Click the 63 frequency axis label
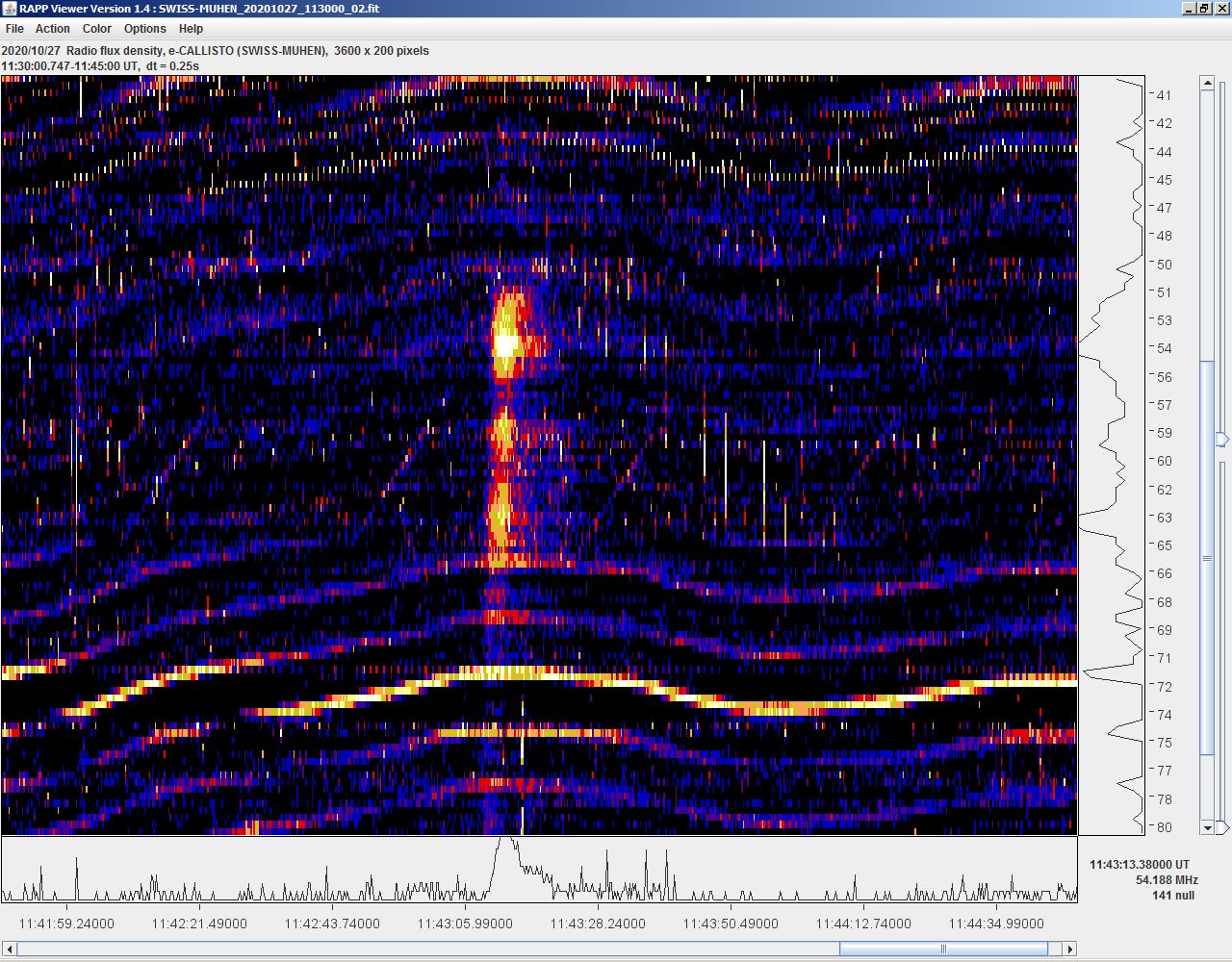The image size is (1232, 962). pyautogui.click(x=1165, y=518)
